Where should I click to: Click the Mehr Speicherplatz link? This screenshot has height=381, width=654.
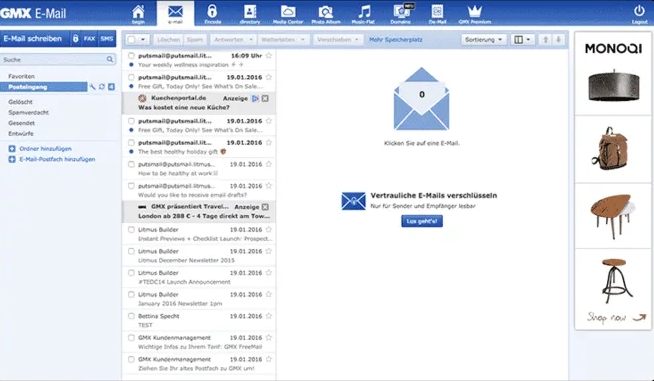(x=396, y=40)
